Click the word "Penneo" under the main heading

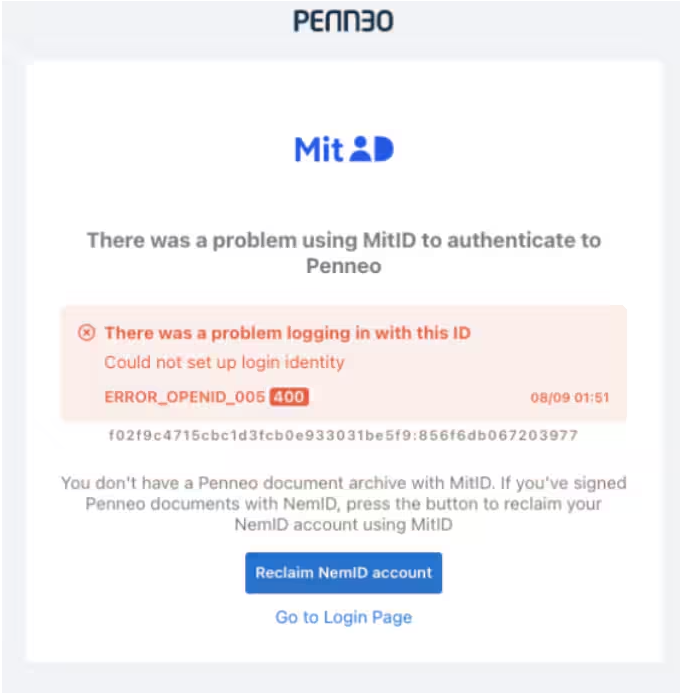click(343, 266)
